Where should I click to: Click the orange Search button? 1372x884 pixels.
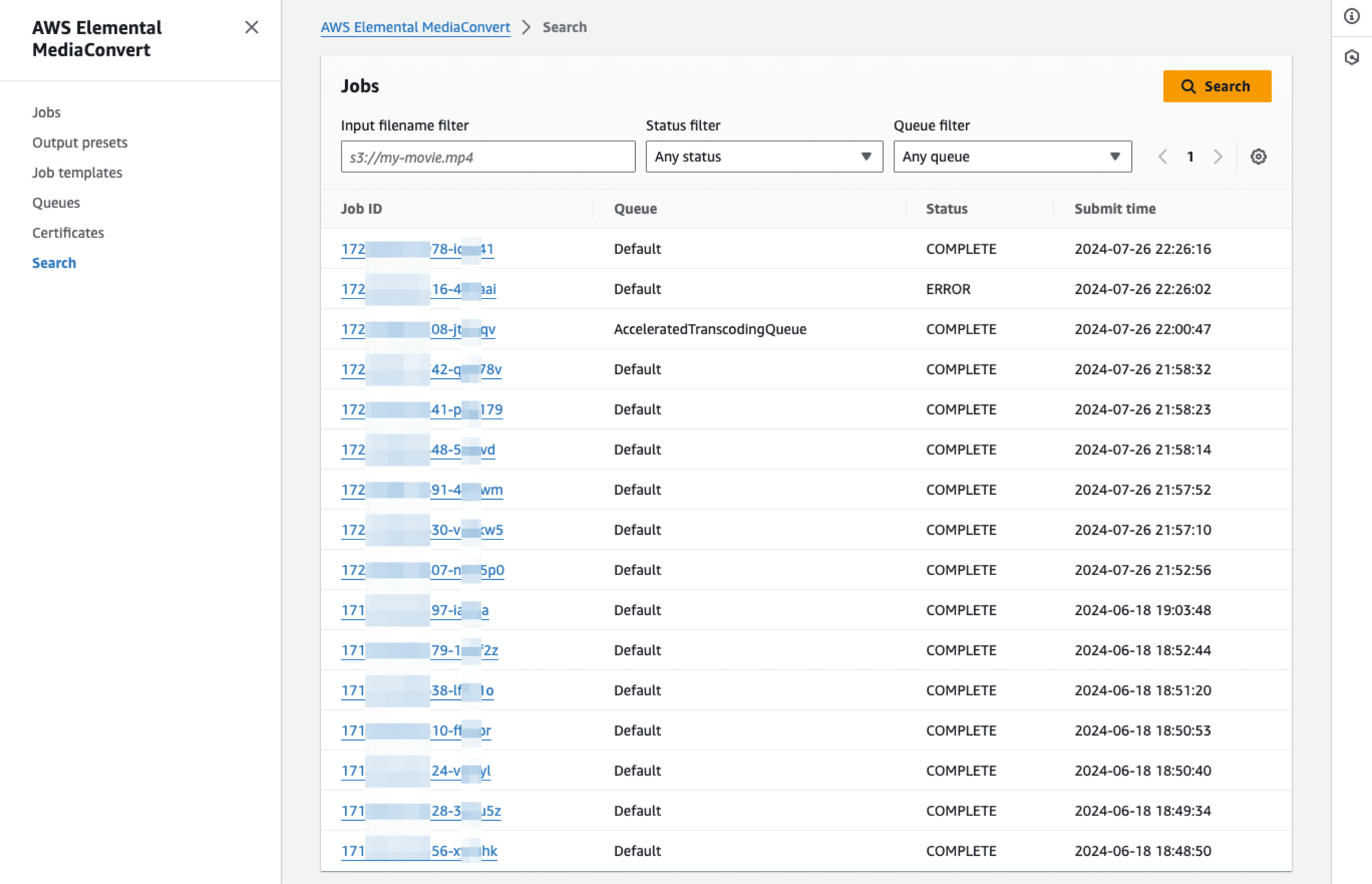[1217, 86]
